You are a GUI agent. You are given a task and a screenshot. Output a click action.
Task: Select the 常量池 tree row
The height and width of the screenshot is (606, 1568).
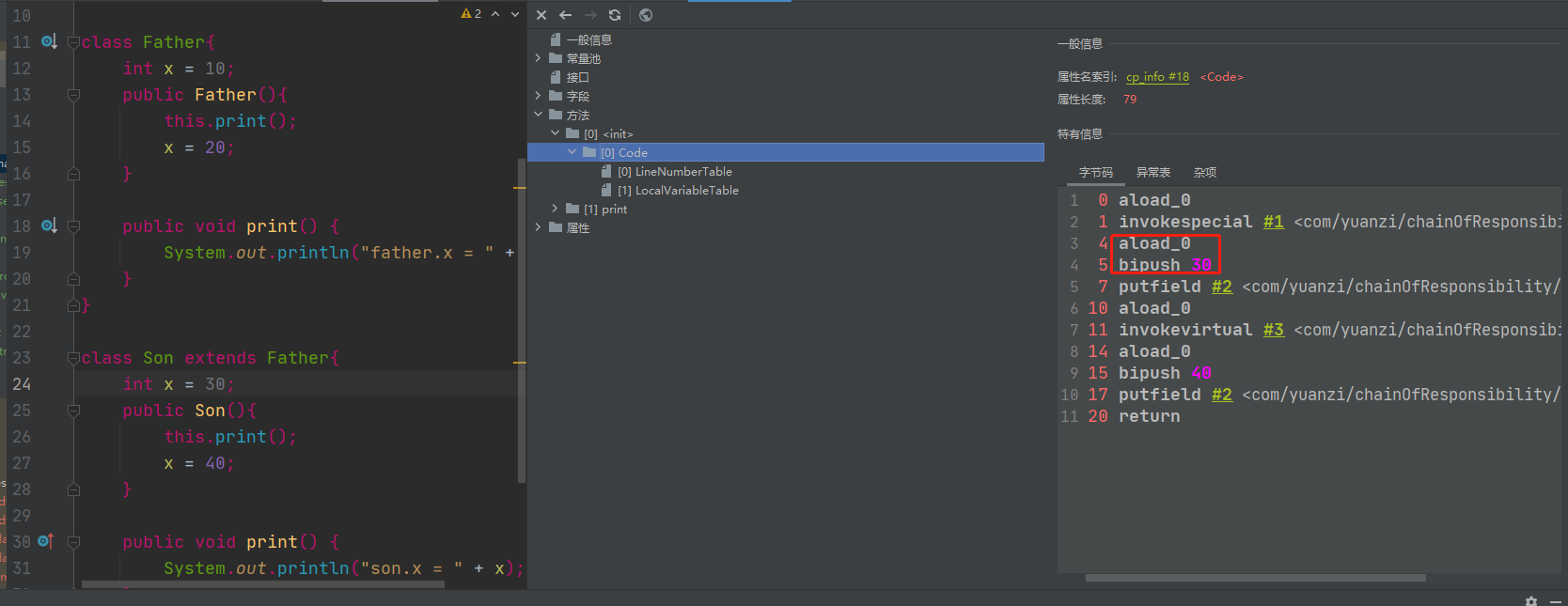(x=786, y=58)
